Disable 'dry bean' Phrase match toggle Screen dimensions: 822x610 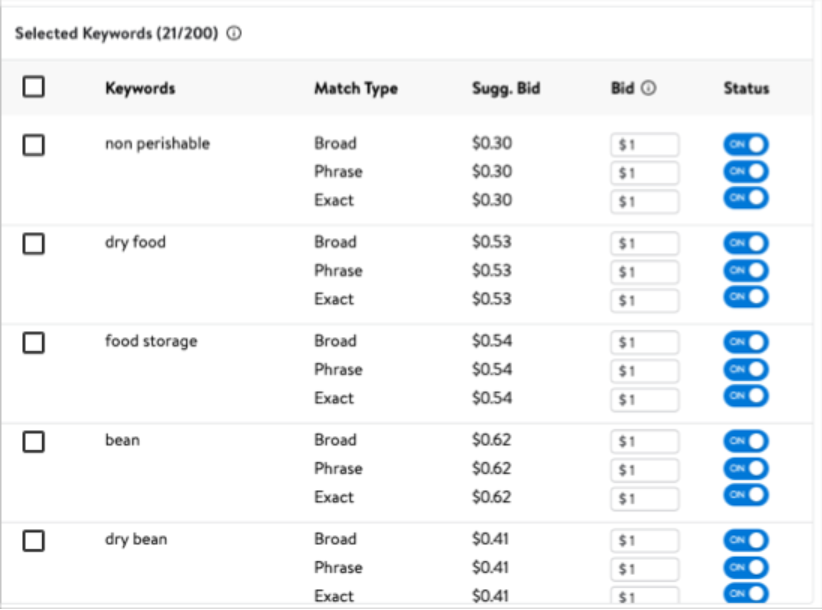pos(746,567)
